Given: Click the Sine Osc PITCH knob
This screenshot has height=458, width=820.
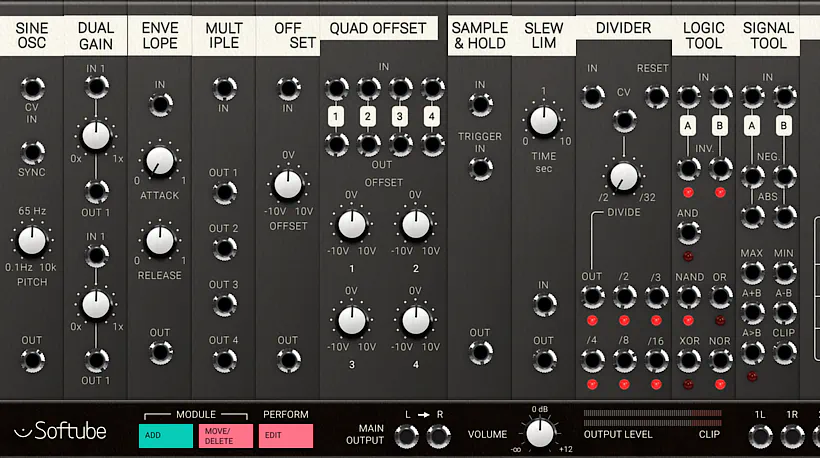Looking at the screenshot, I should 32,241.
